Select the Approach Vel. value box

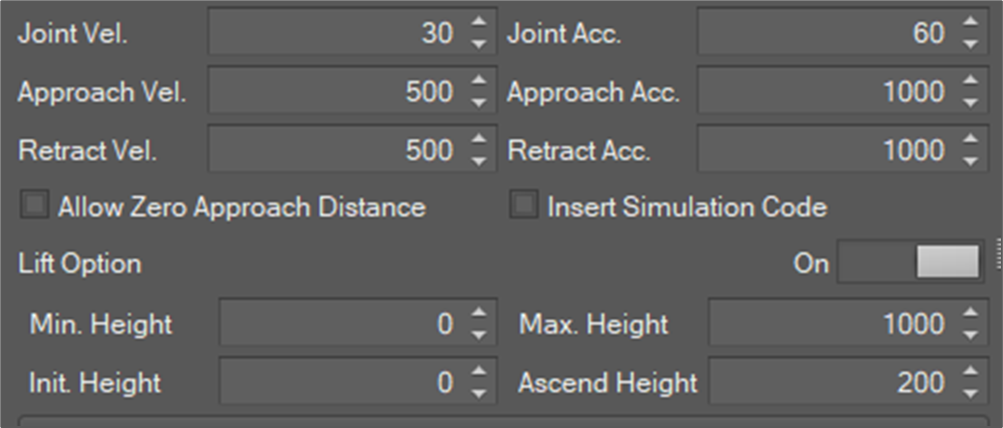[335, 92]
